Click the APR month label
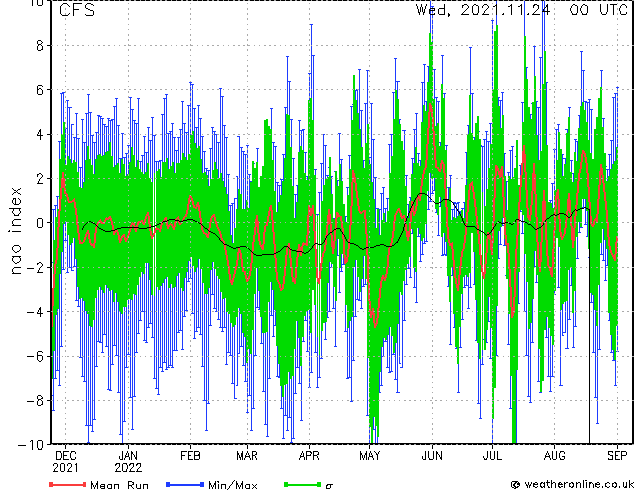 tap(309, 456)
